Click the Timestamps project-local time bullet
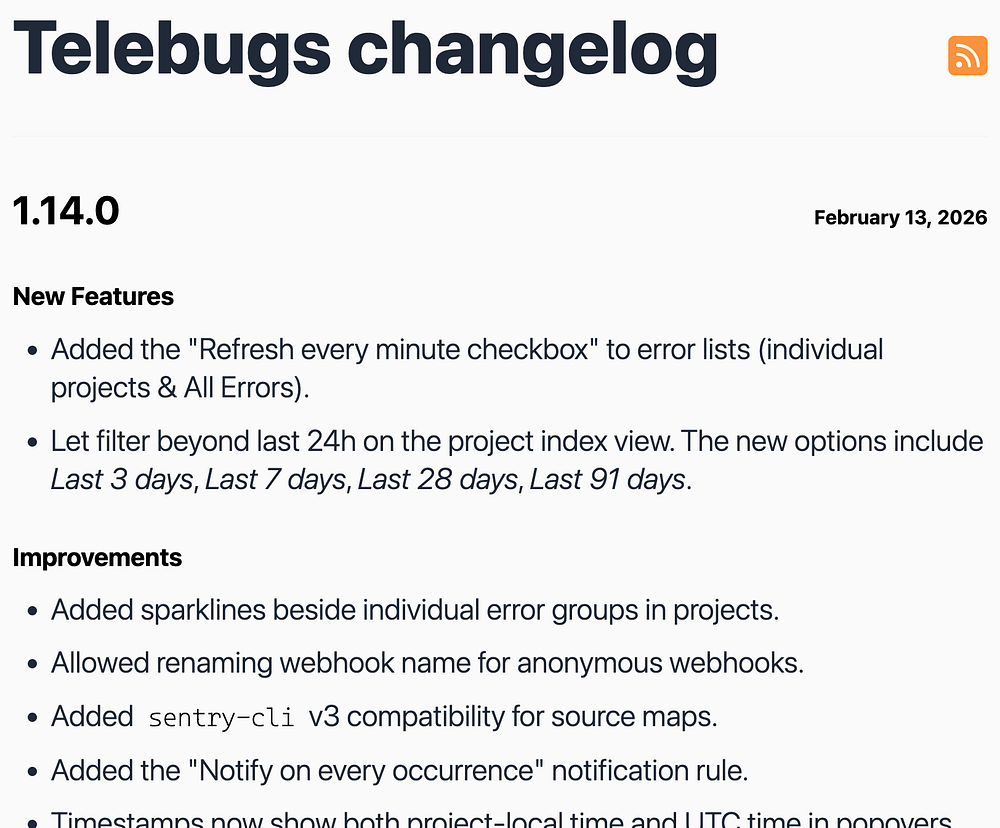The height and width of the screenshot is (828, 1000). (x=501, y=818)
